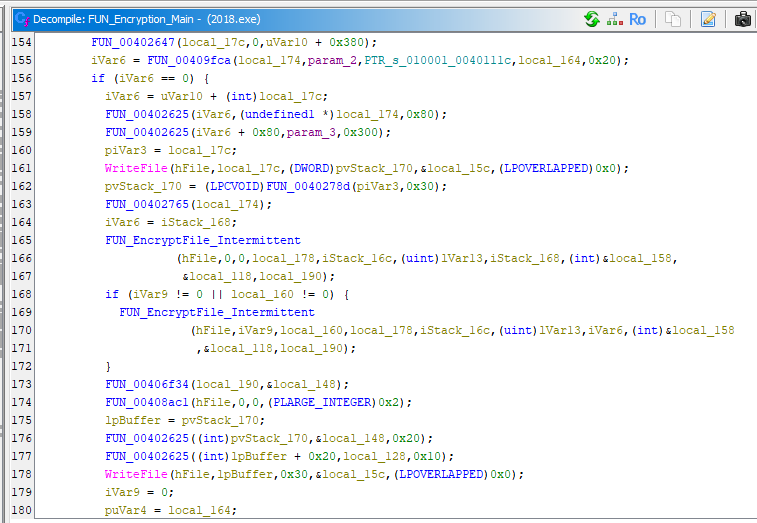Screen dimensions: 757x523
Task: Take a snapshot with the camera icon
Action: click(x=742, y=19)
